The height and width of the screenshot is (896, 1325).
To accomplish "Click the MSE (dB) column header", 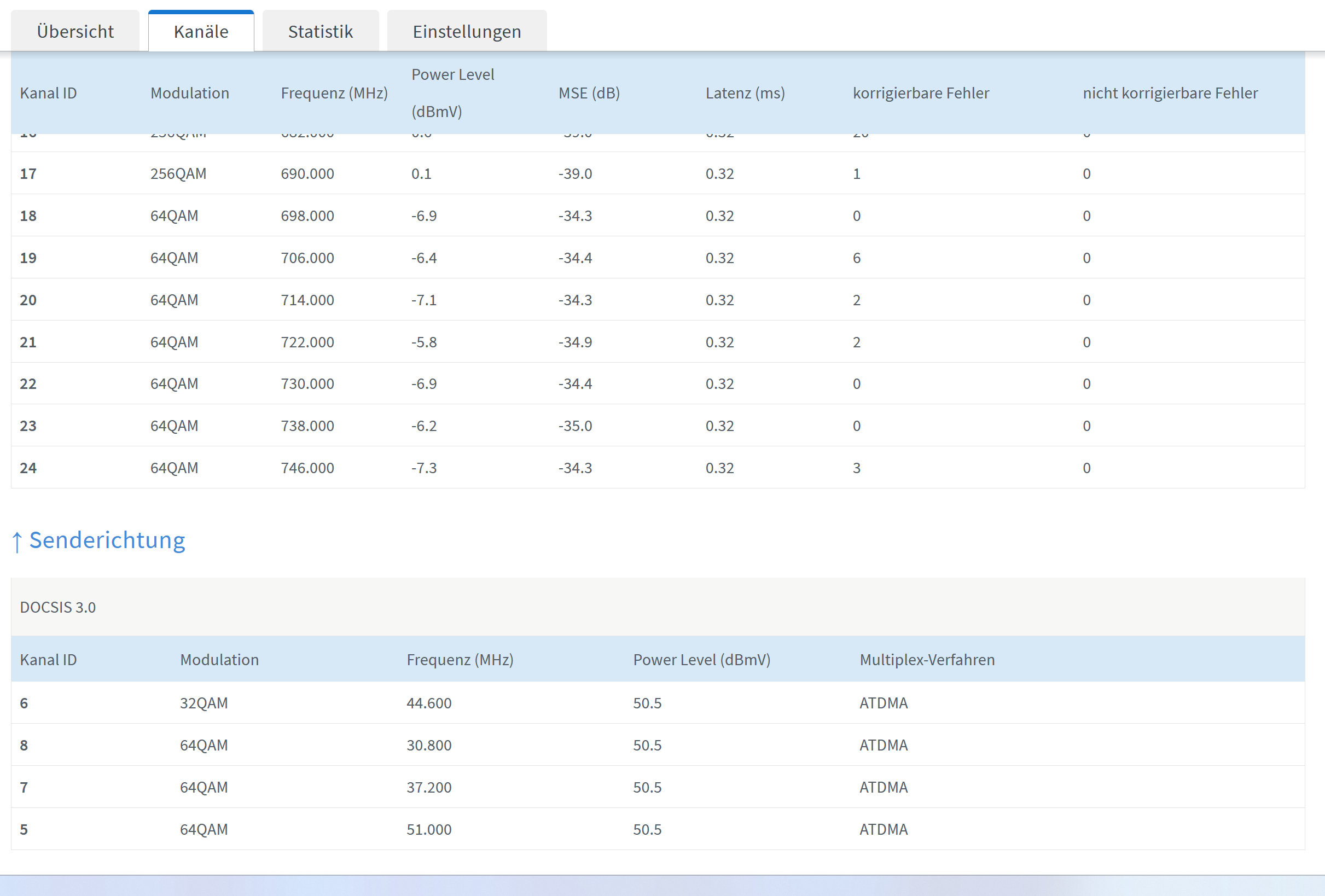I will click(x=589, y=93).
